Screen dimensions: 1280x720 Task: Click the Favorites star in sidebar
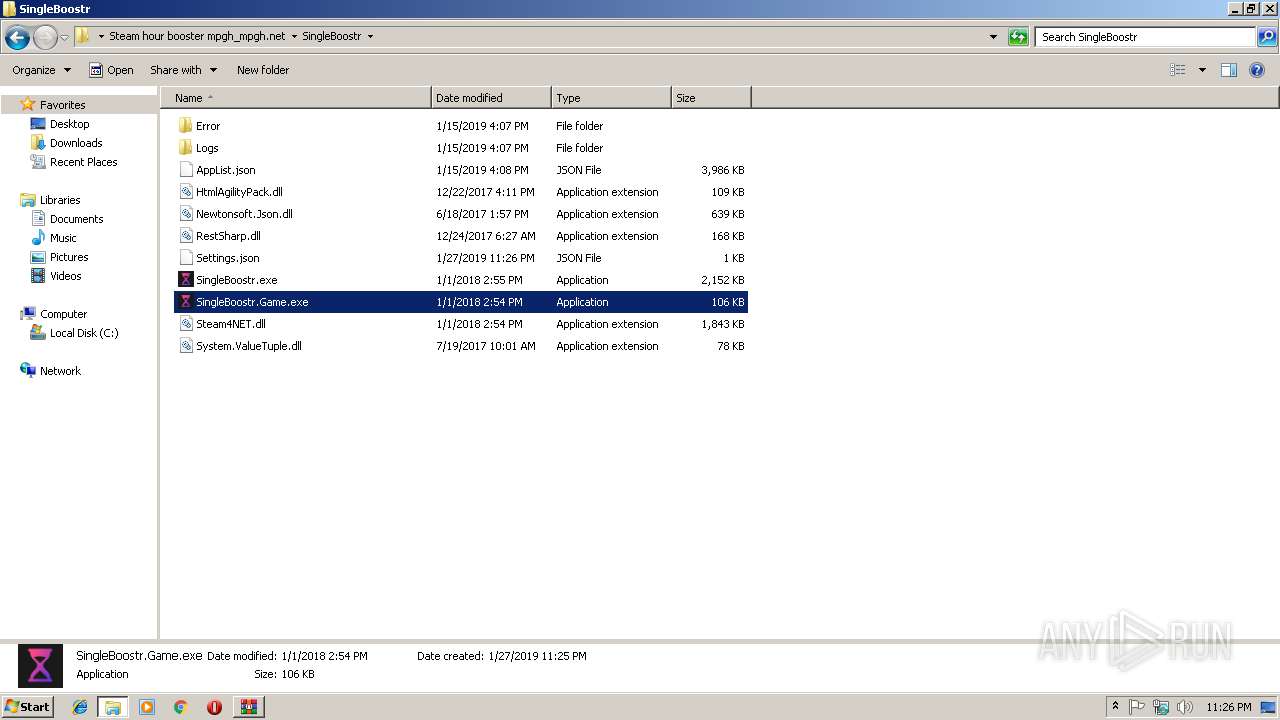click(x=28, y=104)
